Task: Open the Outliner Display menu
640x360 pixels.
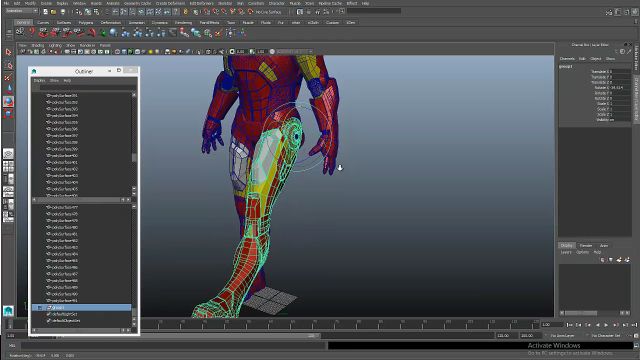Action: pyautogui.click(x=39, y=80)
